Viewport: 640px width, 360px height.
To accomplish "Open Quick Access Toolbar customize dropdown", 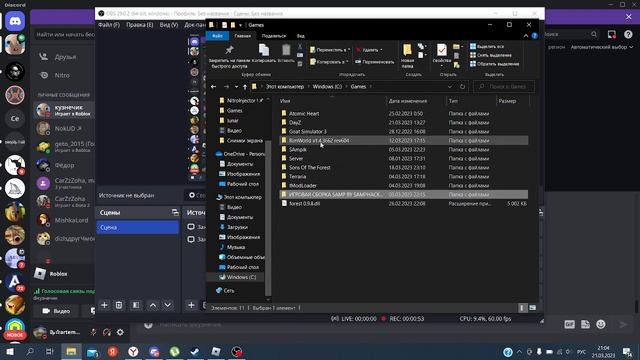I will 240,25.
